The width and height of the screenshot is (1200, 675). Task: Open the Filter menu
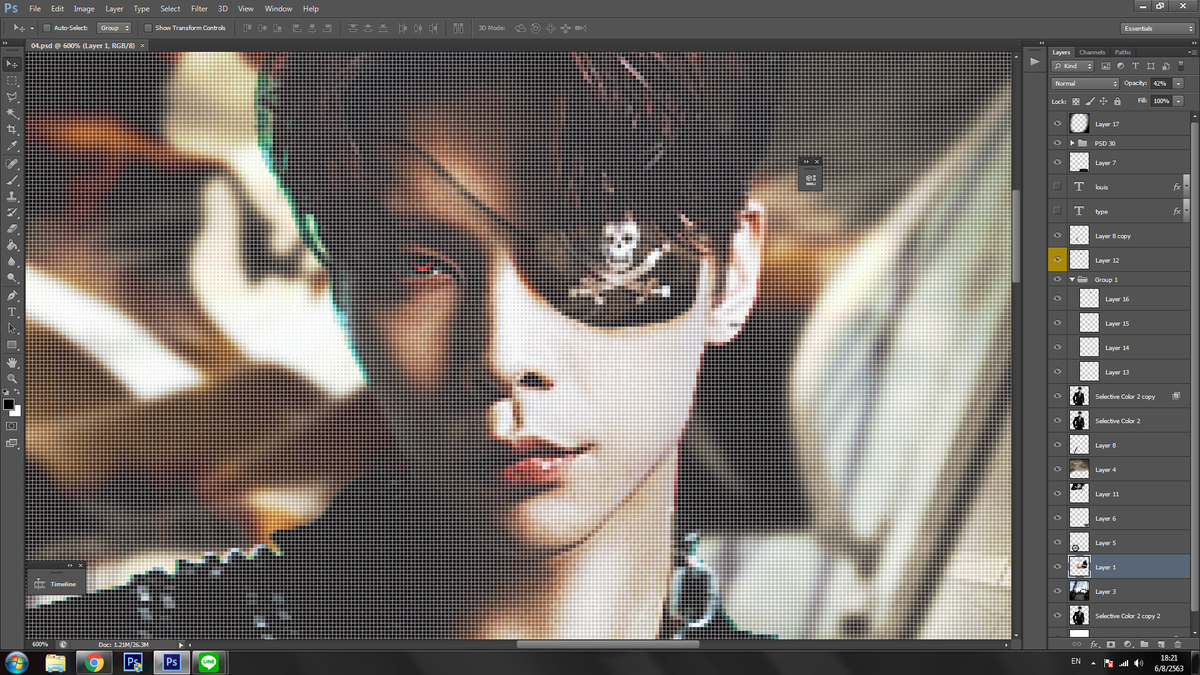pos(199,8)
